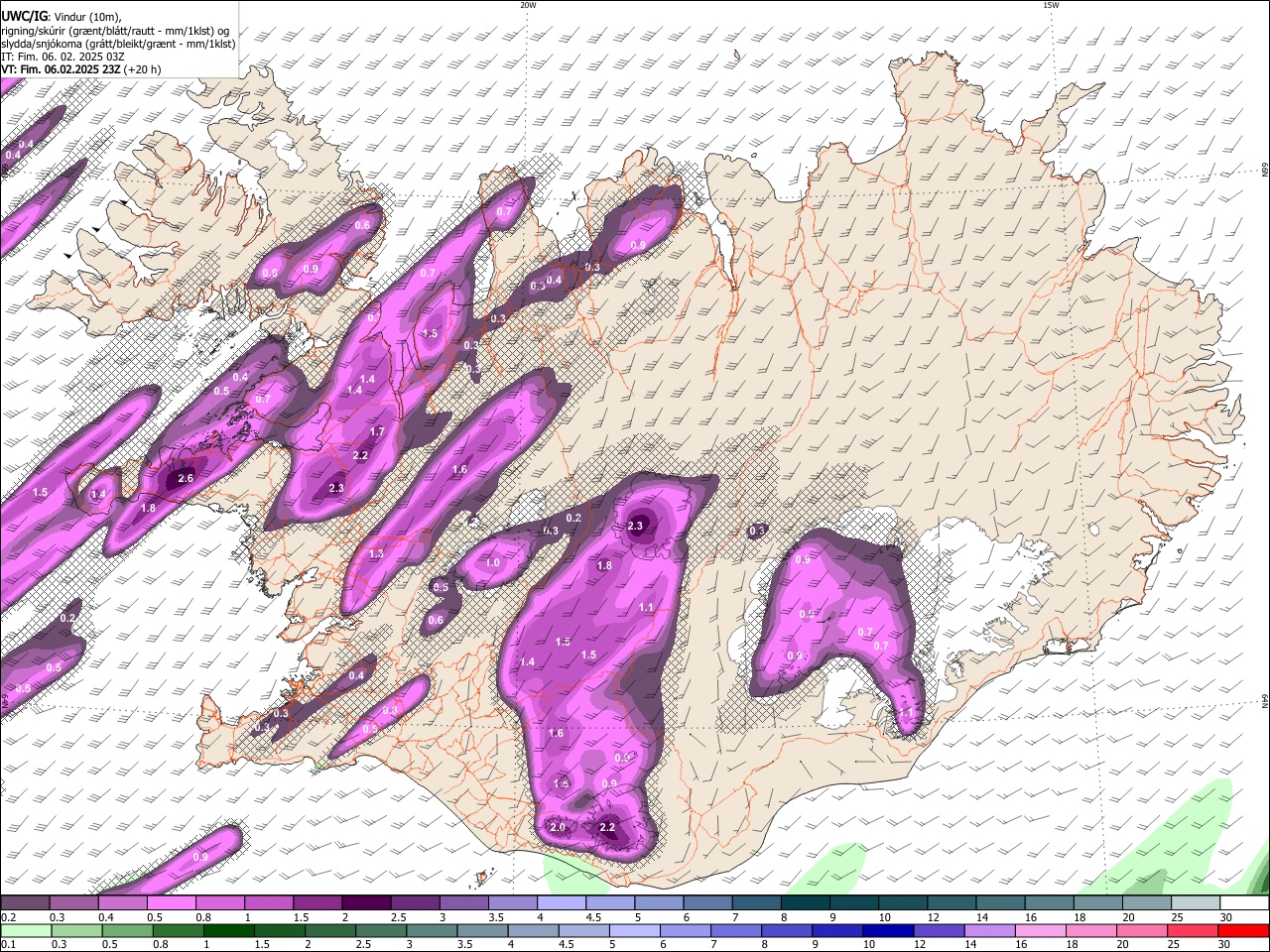Click the 'rigning/skúrir' legend description line

point(115,31)
